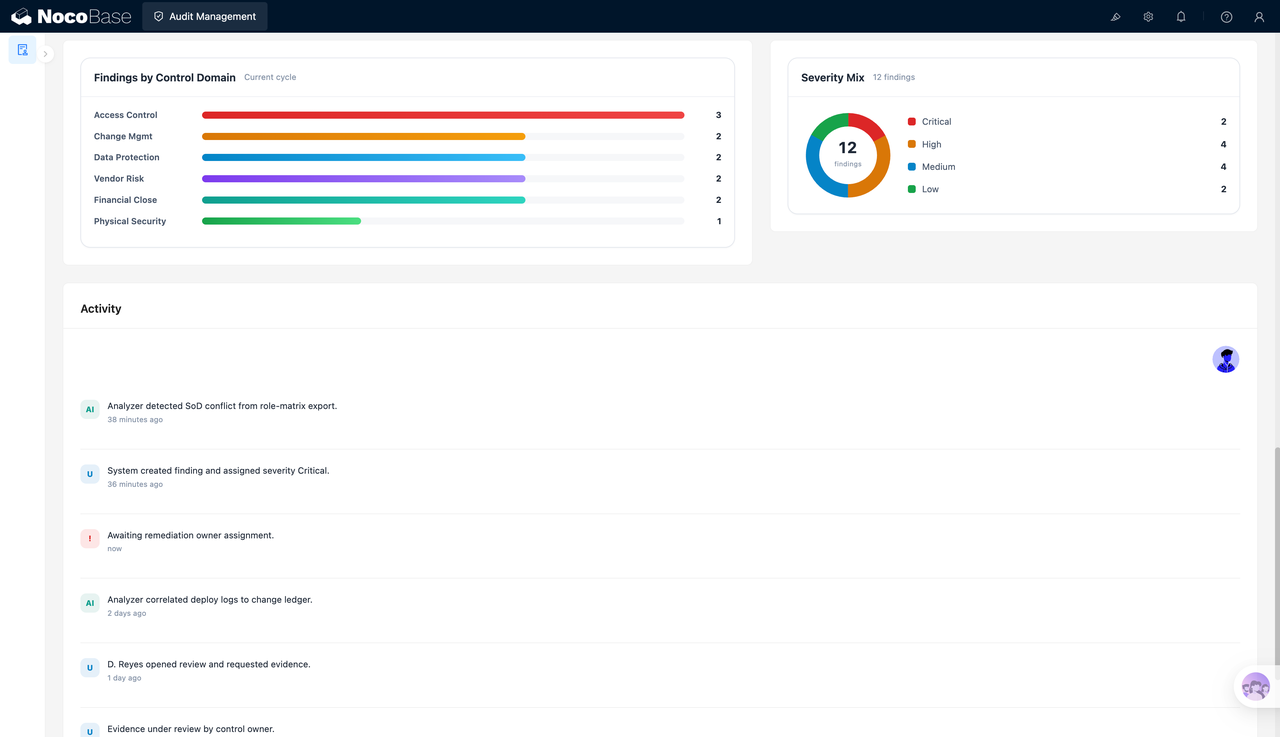Click the Low green legend swatch

point(911,189)
